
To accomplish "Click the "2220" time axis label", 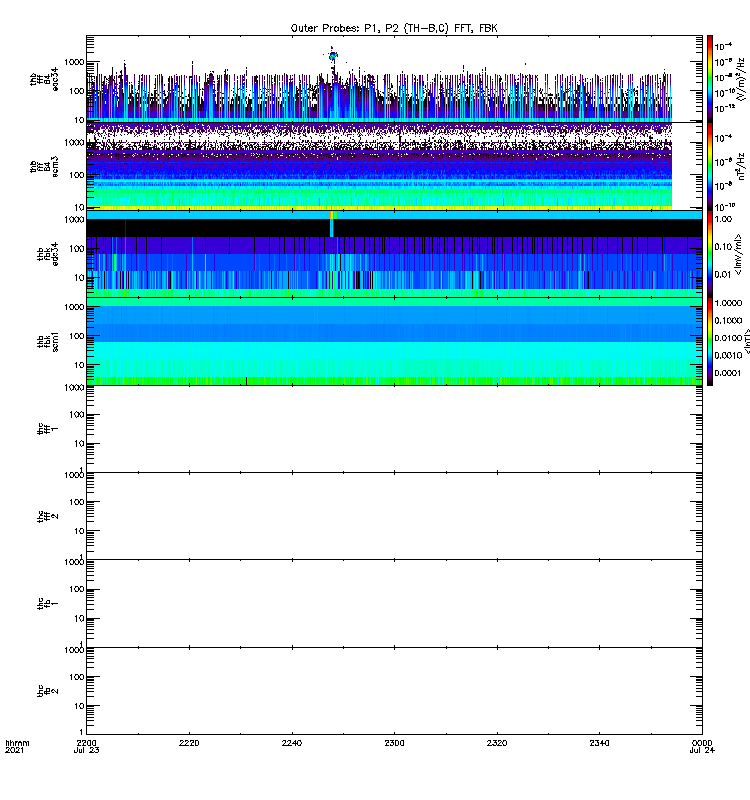I will click(189, 743).
